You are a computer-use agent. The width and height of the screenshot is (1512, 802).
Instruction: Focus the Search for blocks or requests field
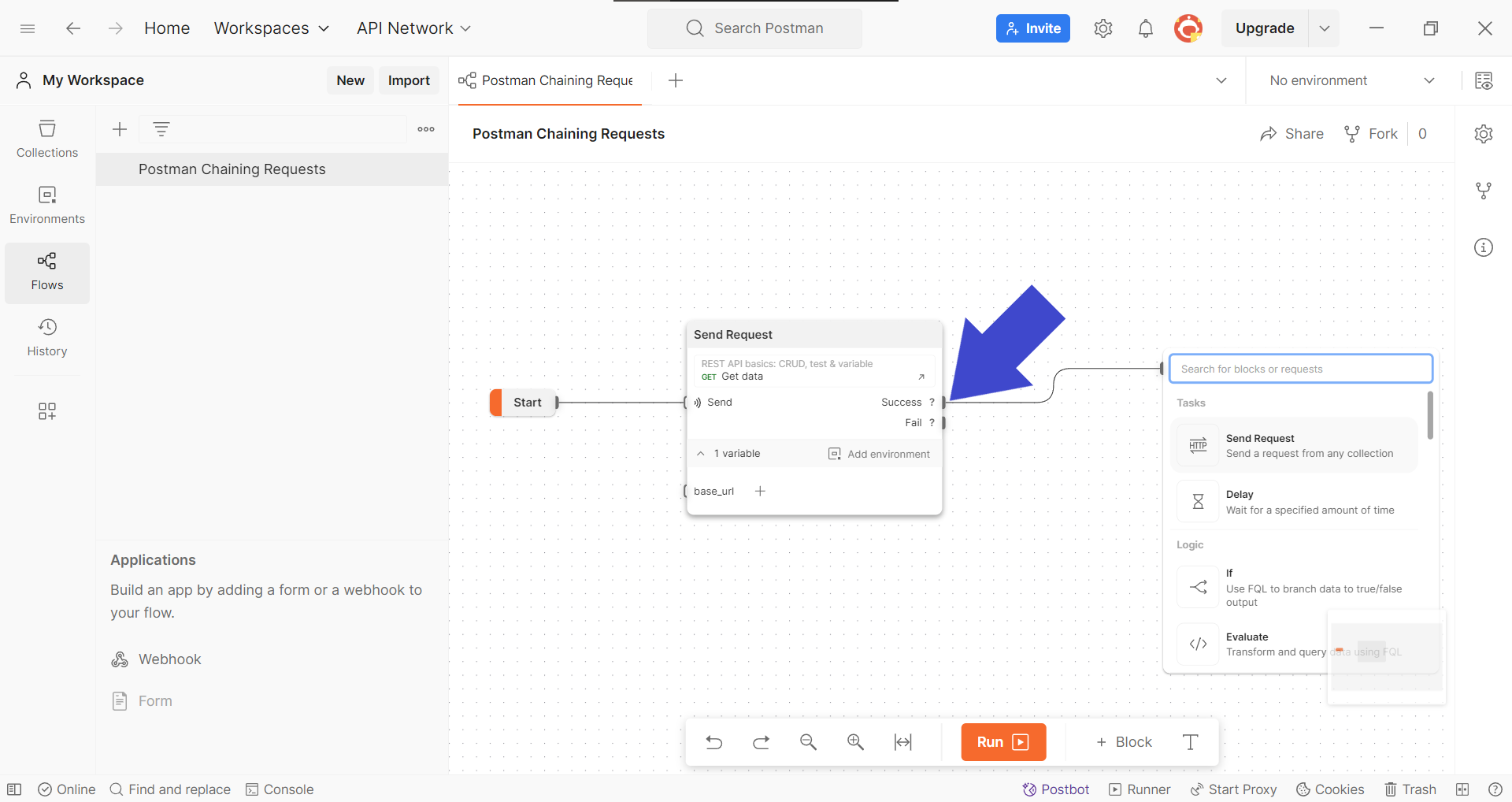click(1301, 369)
